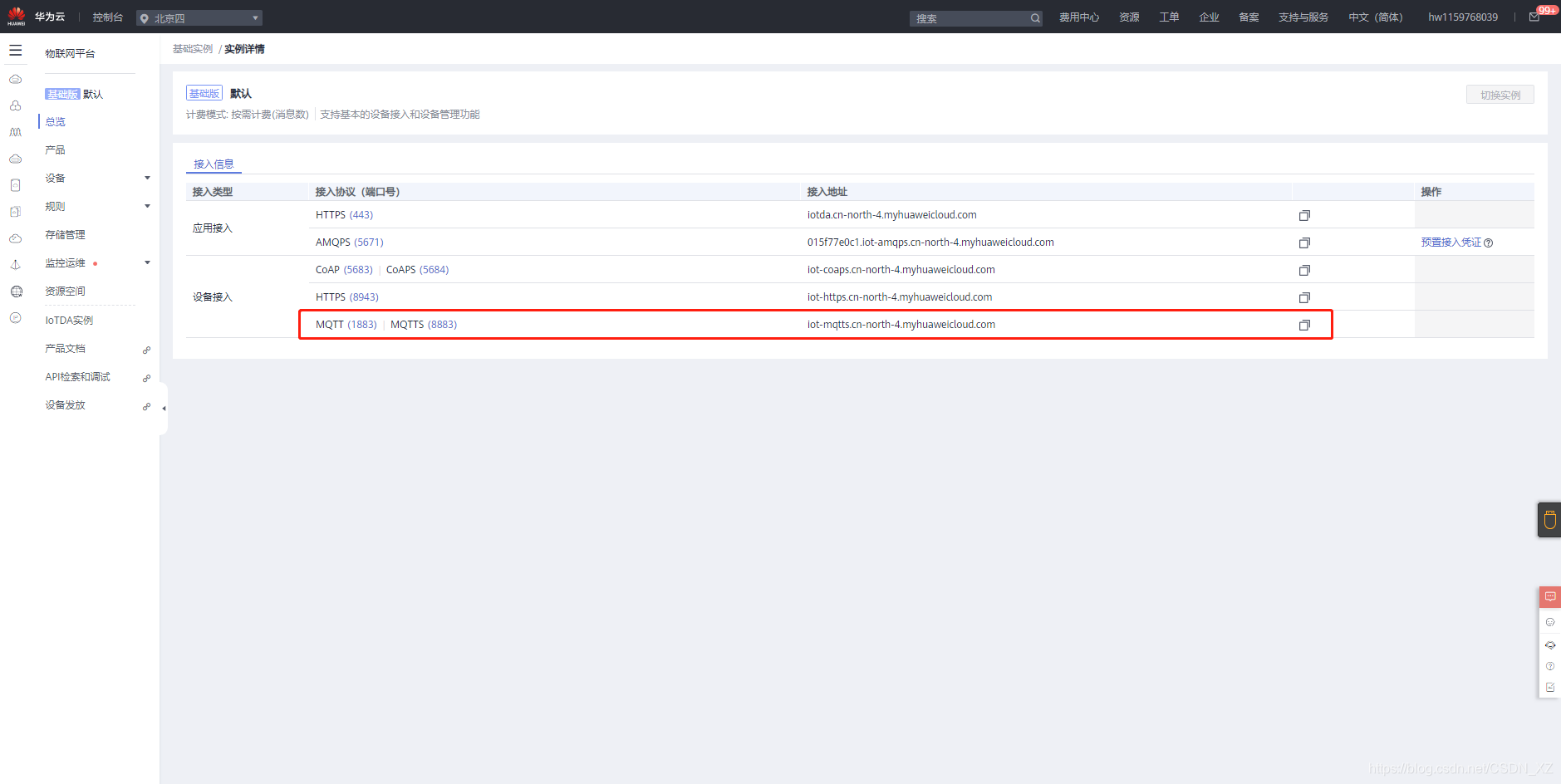Click the first cloud icon in left rail

coord(15,79)
